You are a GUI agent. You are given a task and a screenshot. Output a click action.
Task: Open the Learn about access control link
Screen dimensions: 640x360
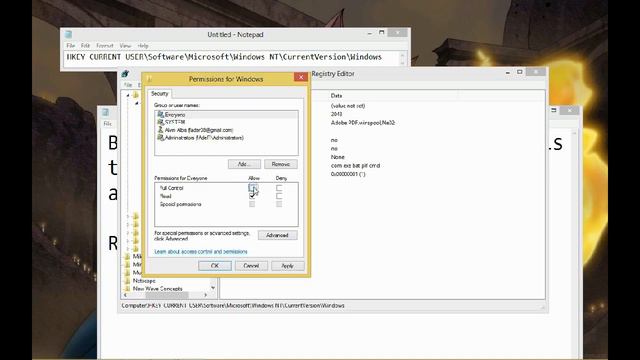click(201, 251)
